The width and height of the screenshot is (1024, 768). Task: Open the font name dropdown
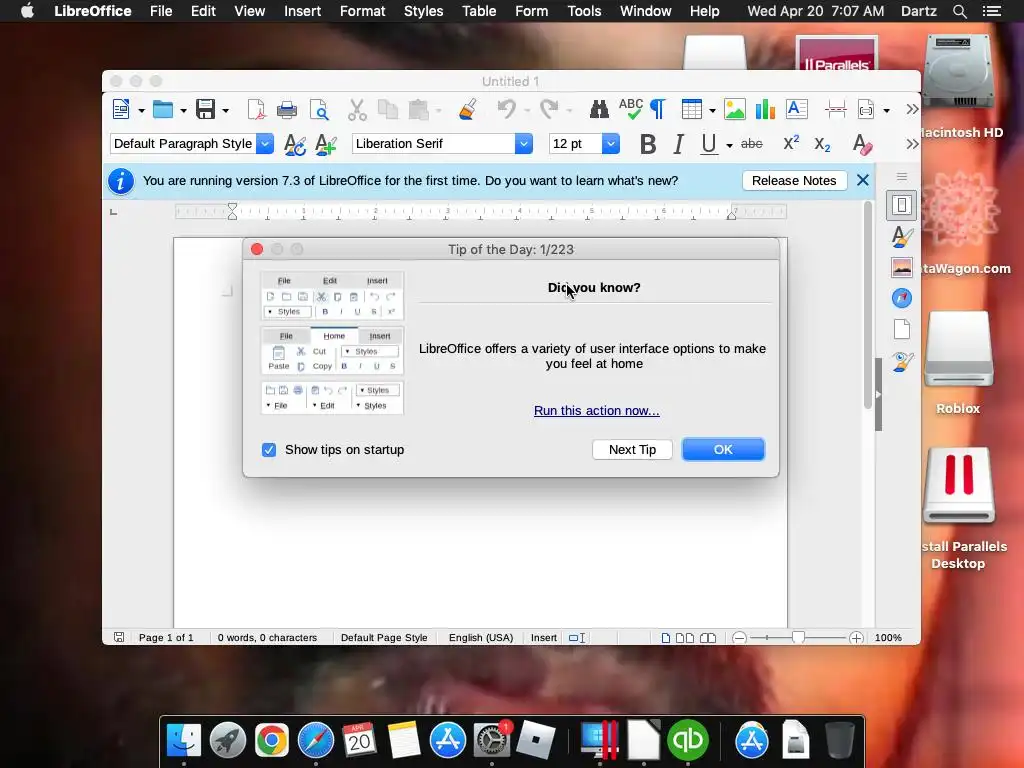pos(523,144)
